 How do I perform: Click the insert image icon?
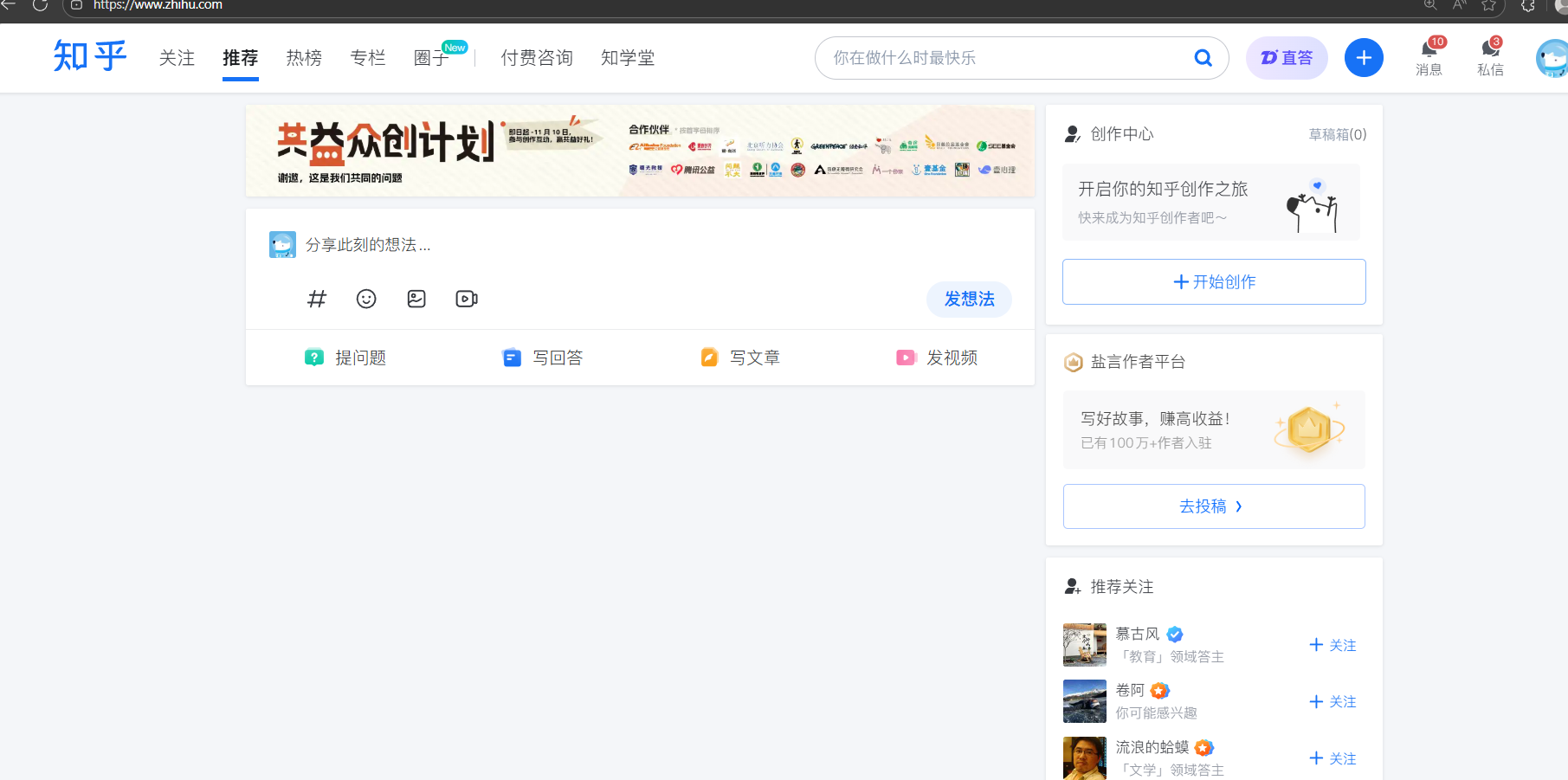(x=416, y=299)
